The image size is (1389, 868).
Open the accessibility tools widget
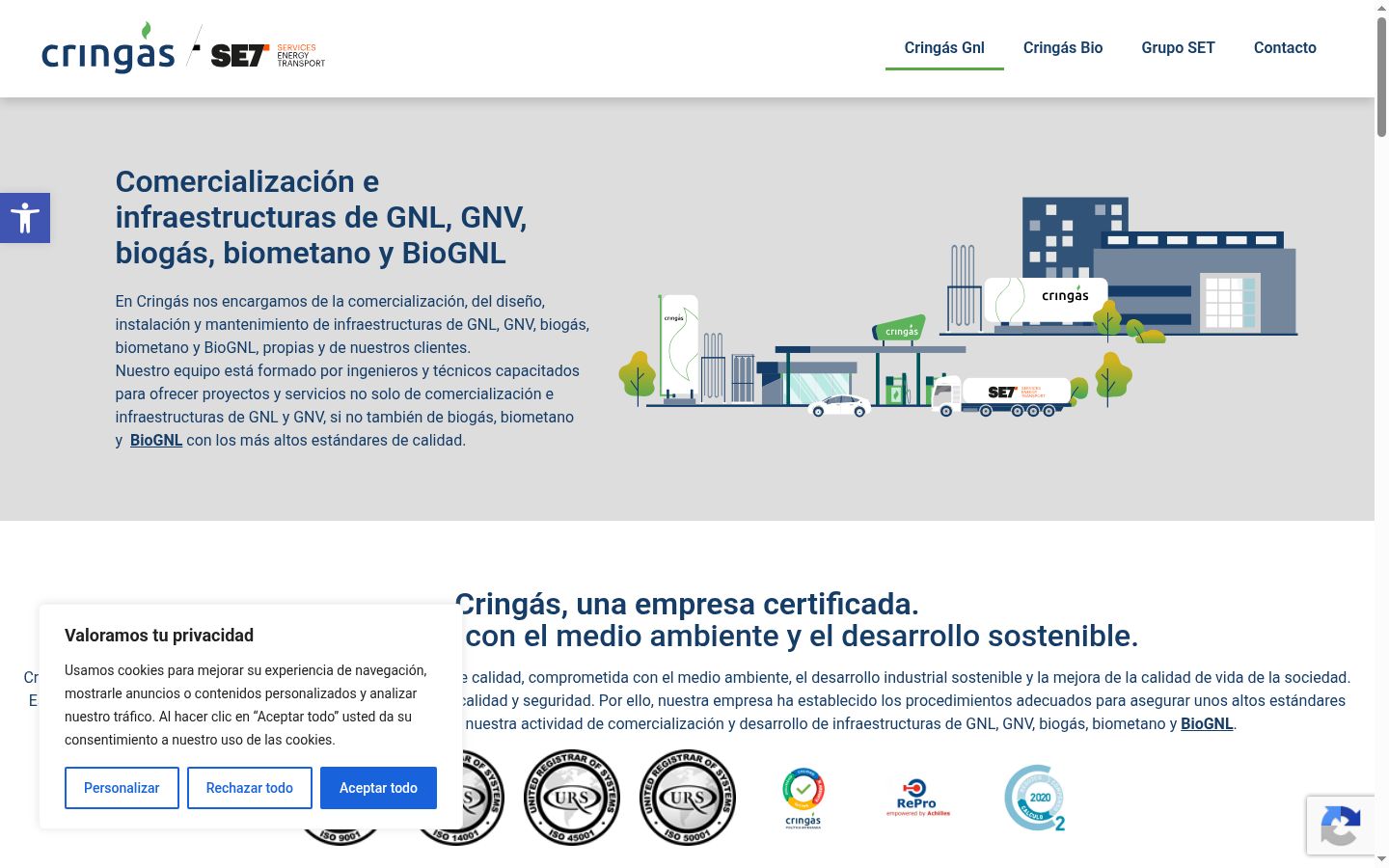25,218
